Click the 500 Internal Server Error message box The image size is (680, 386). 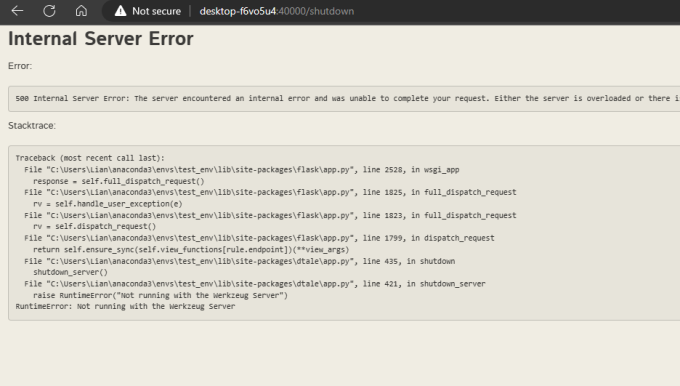point(344,98)
